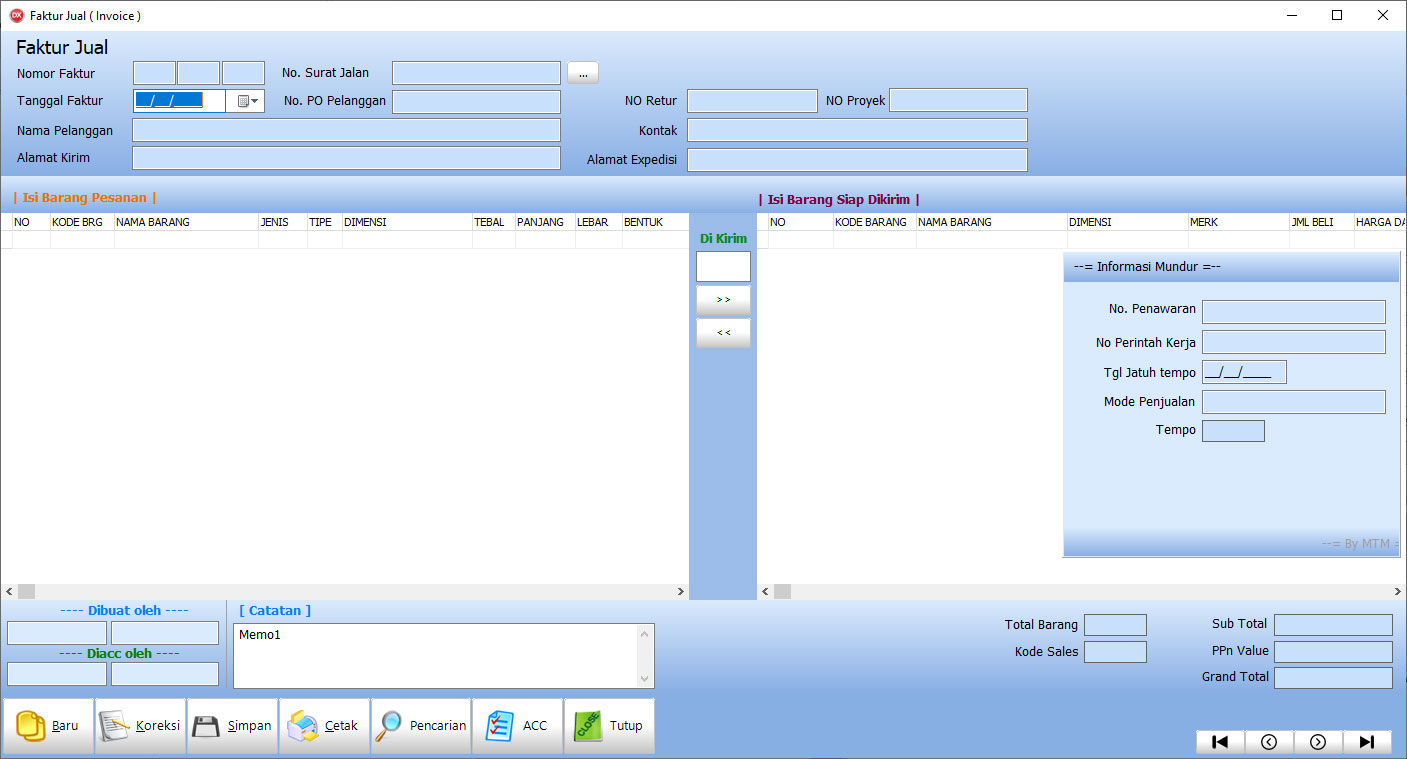Viewport: 1407px width, 759px height.
Task: Click the BENTUK column header
Action: tap(655, 222)
